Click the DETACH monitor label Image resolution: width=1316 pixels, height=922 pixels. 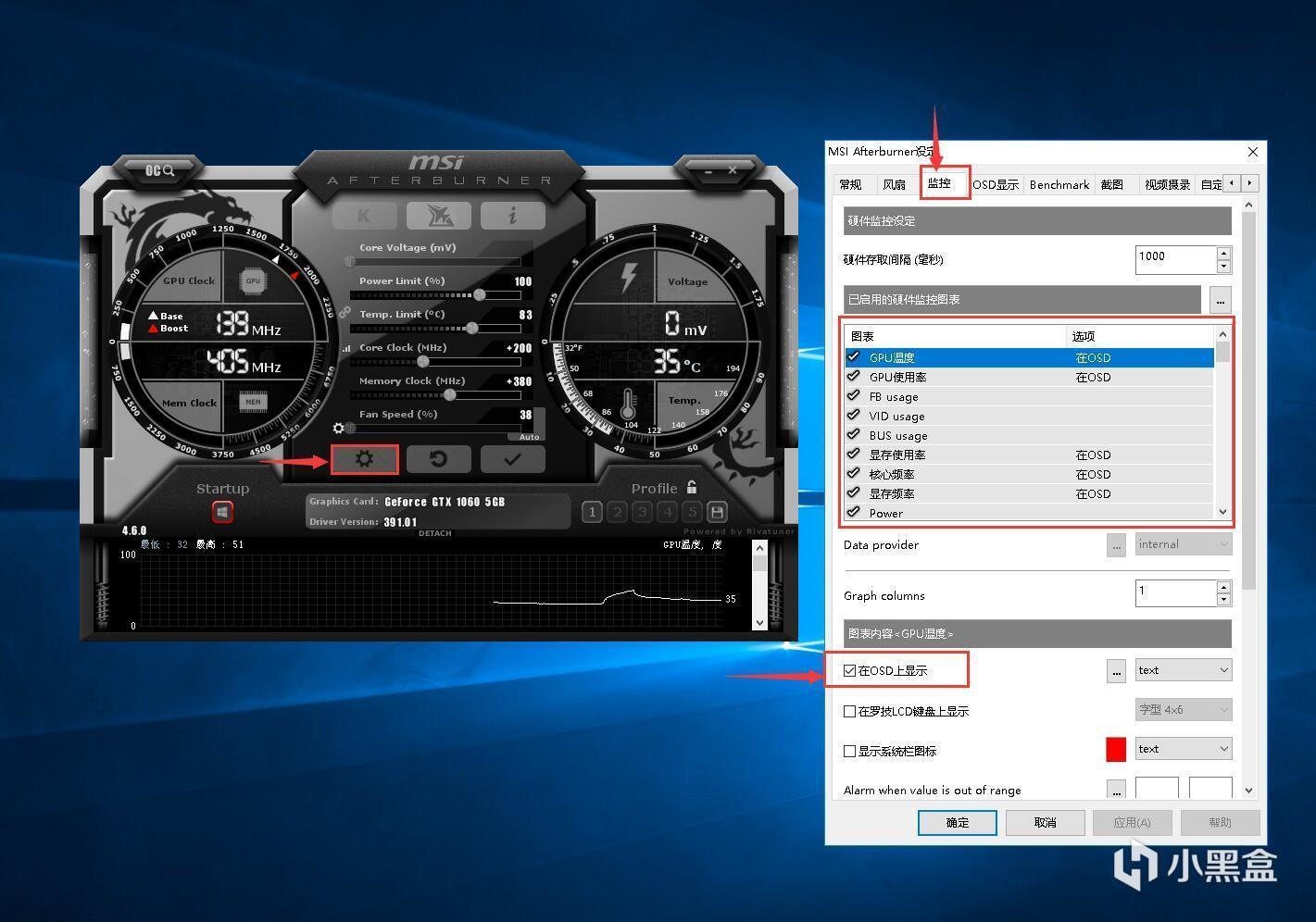pyautogui.click(x=435, y=533)
